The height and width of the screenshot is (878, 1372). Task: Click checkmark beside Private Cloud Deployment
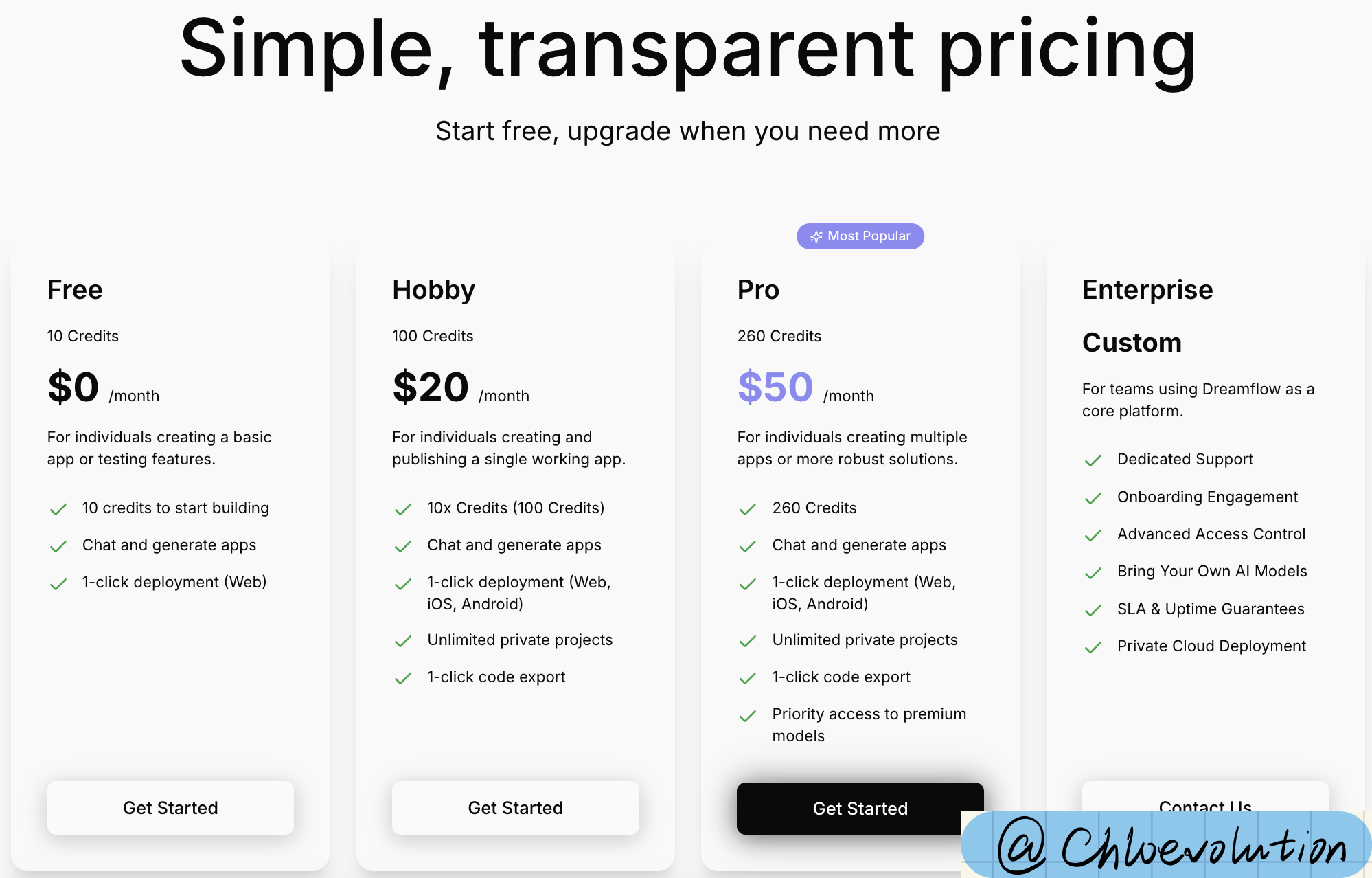1093,647
